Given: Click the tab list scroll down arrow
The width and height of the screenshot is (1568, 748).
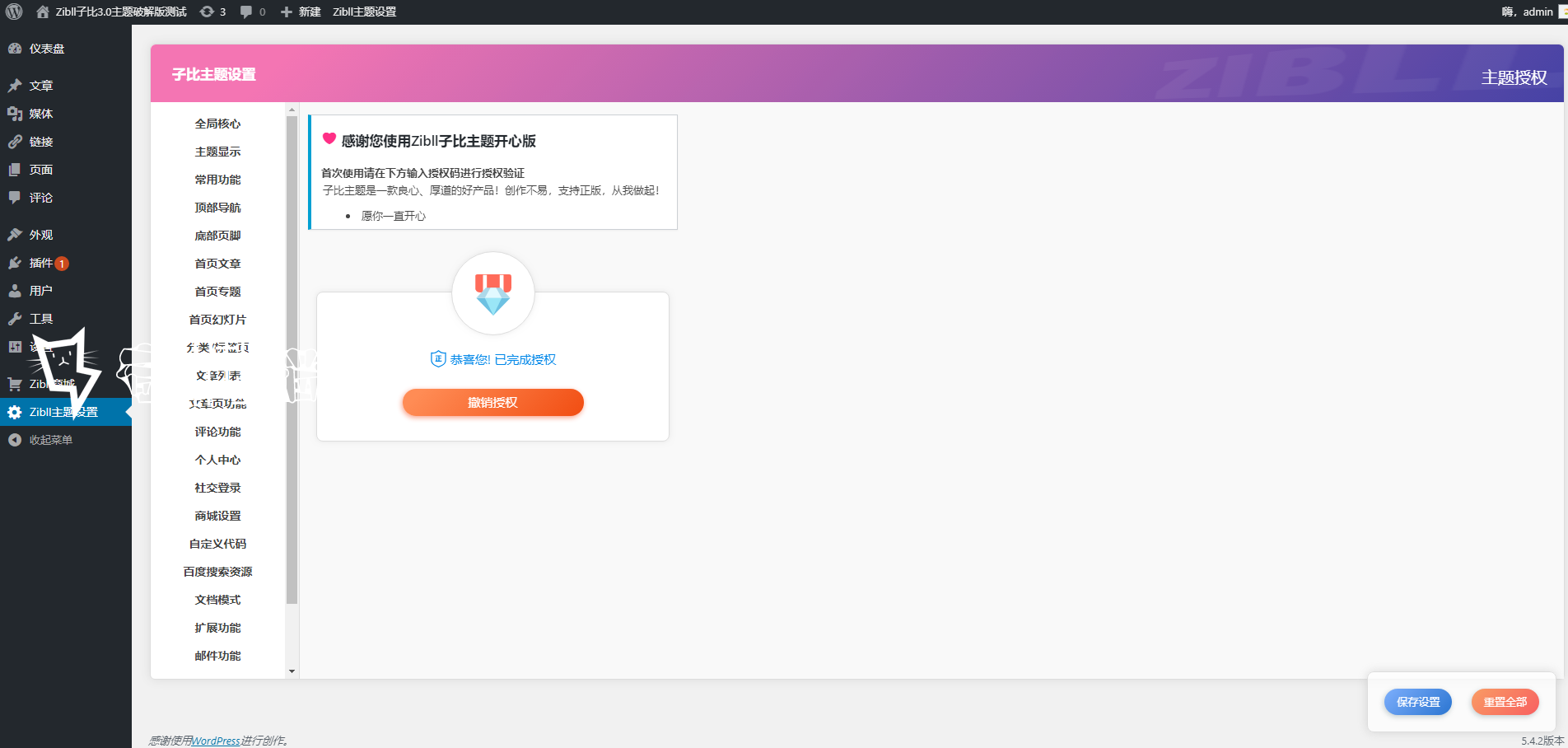Looking at the screenshot, I should tap(292, 671).
